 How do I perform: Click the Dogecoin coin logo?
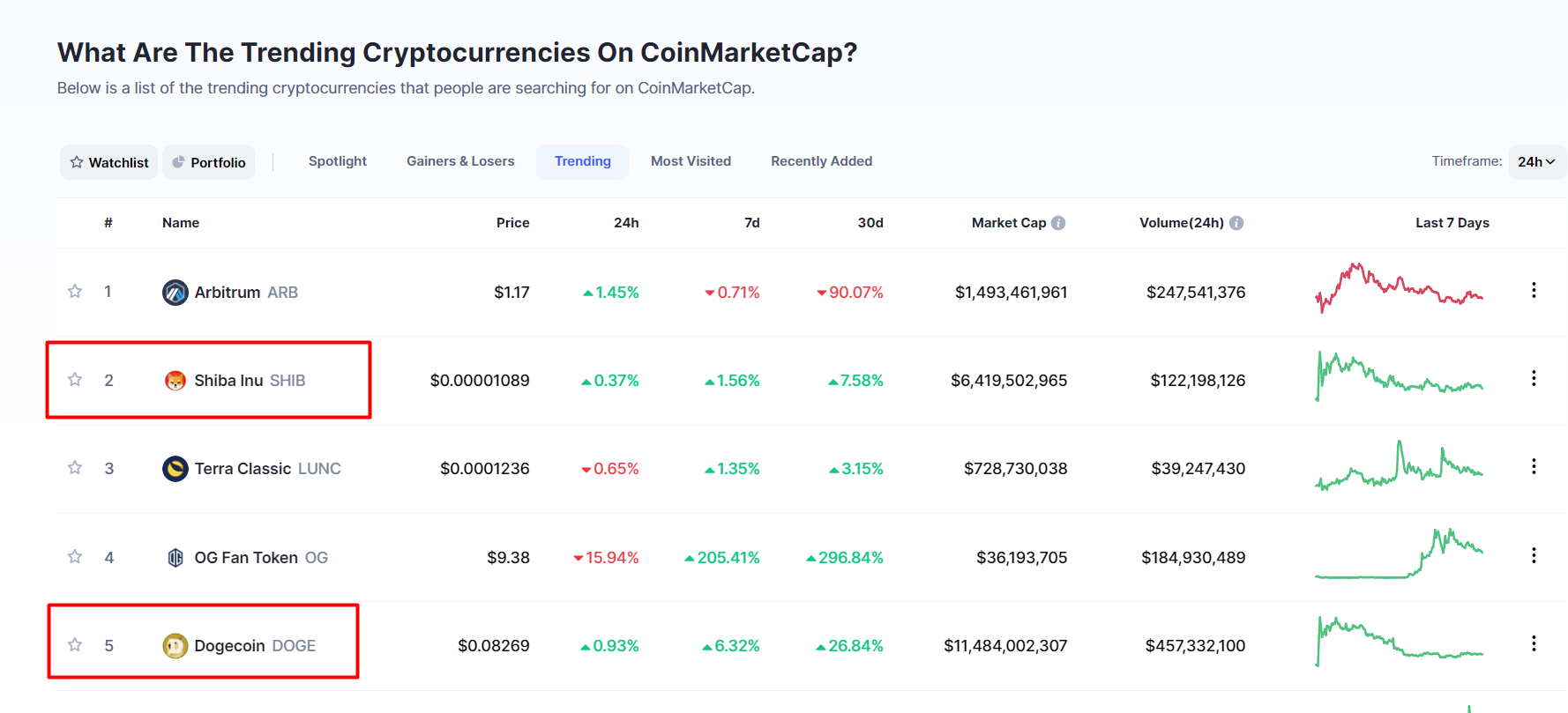pyautogui.click(x=175, y=646)
